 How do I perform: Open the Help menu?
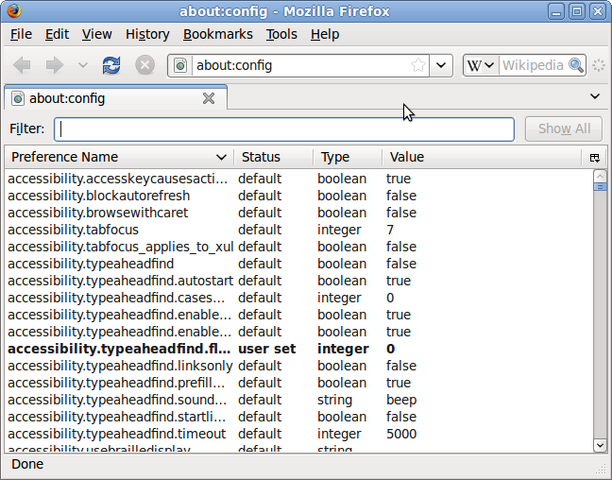[325, 34]
